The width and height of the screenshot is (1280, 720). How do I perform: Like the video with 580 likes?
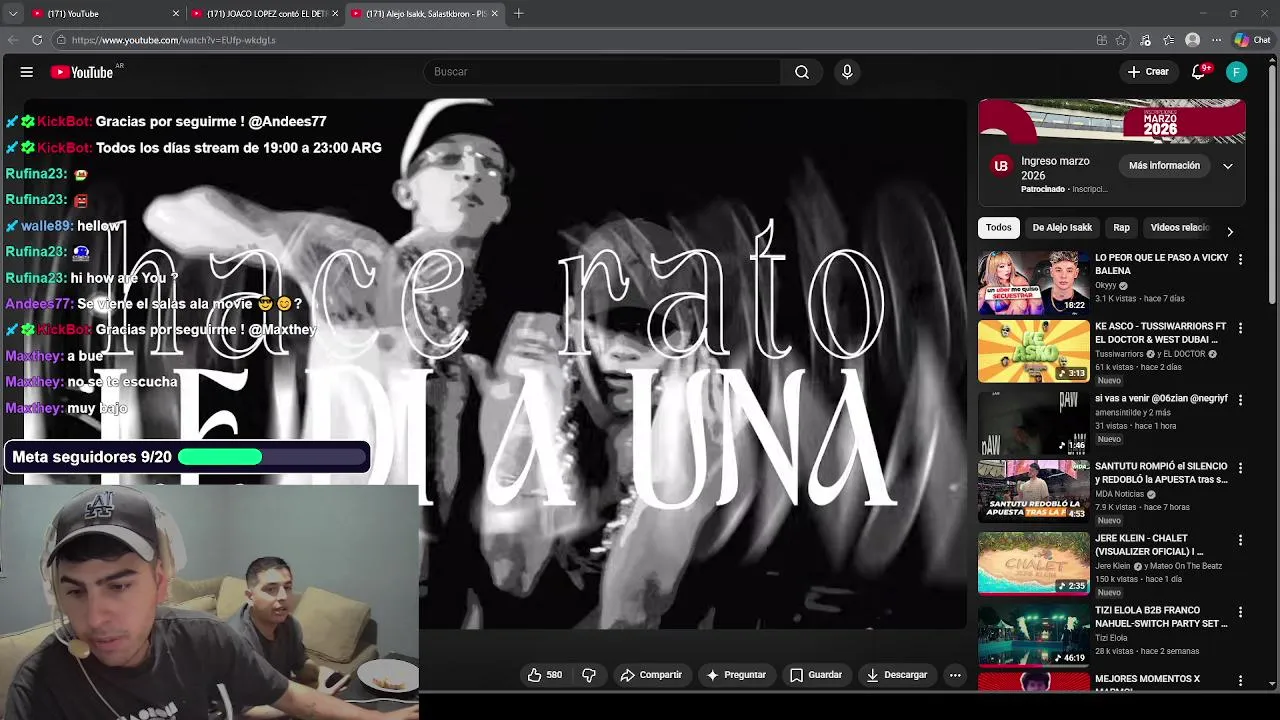click(x=545, y=675)
